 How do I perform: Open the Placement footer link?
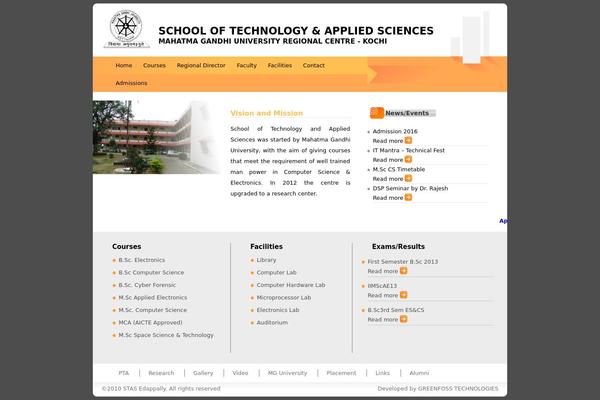(x=341, y=373)
